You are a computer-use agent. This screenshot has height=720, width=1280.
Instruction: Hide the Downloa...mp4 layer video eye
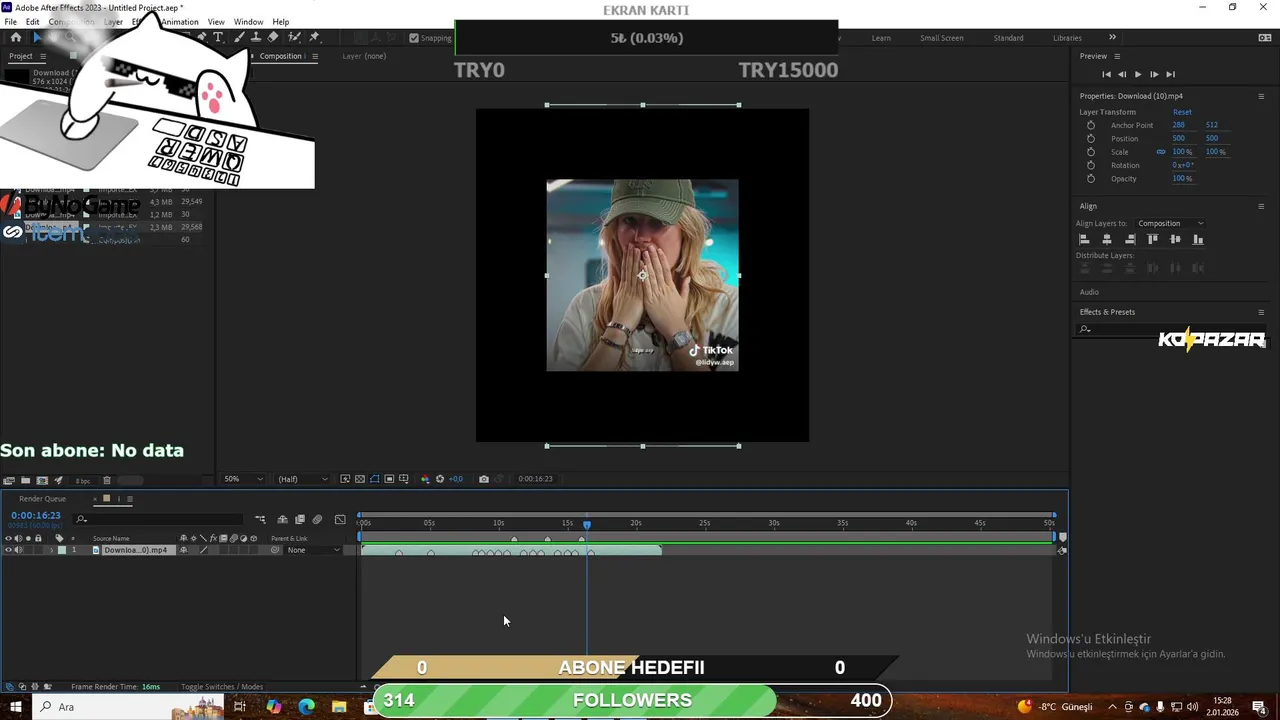[x=8, y=550]
